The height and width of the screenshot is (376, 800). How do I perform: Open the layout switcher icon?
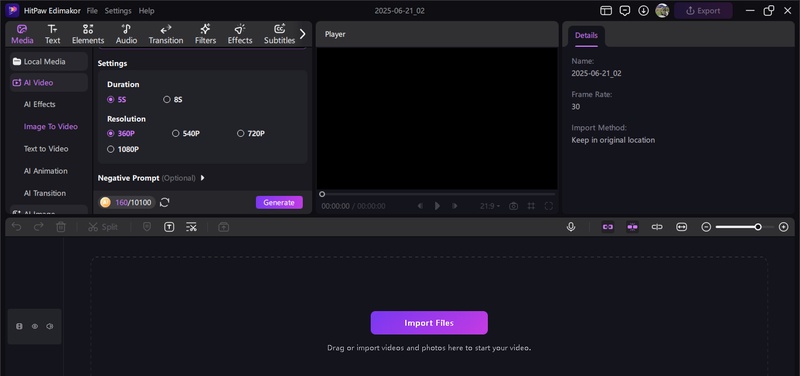(x=606, y=11)
